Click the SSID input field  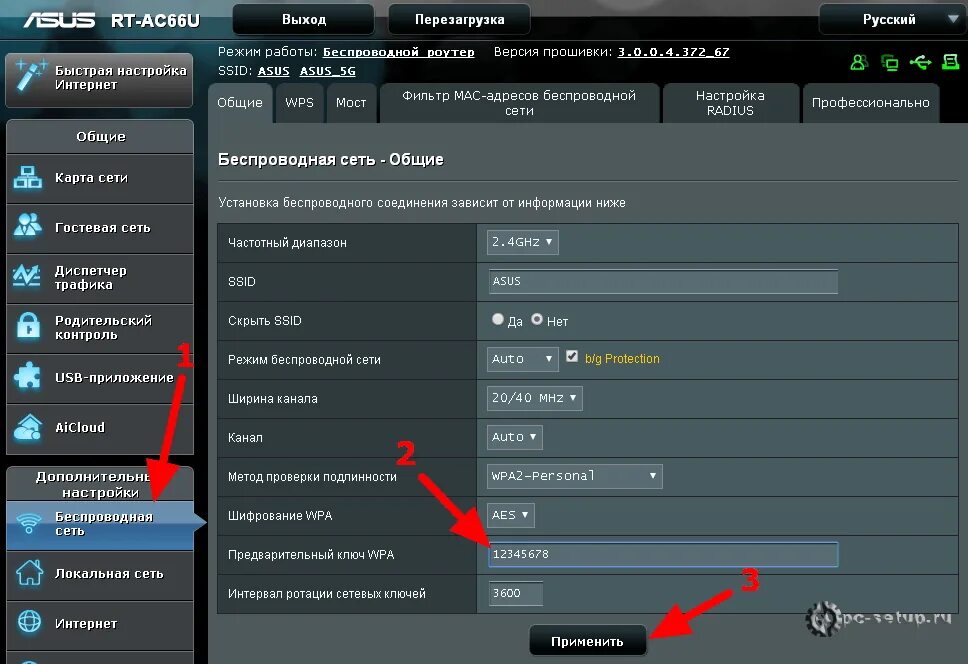coord(663,281)
